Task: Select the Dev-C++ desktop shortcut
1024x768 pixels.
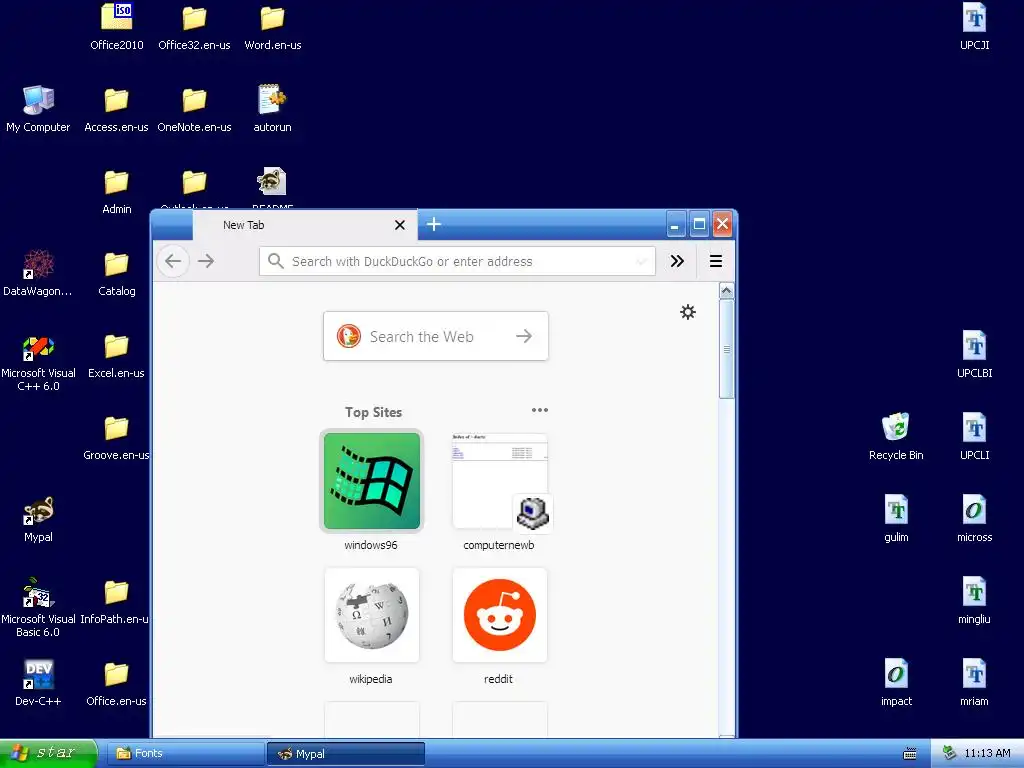Action: 38,675
